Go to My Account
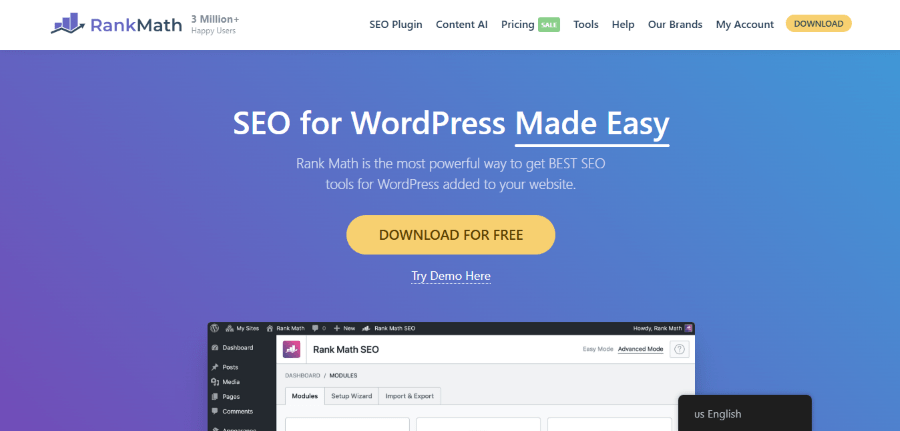 click(744, 24)
